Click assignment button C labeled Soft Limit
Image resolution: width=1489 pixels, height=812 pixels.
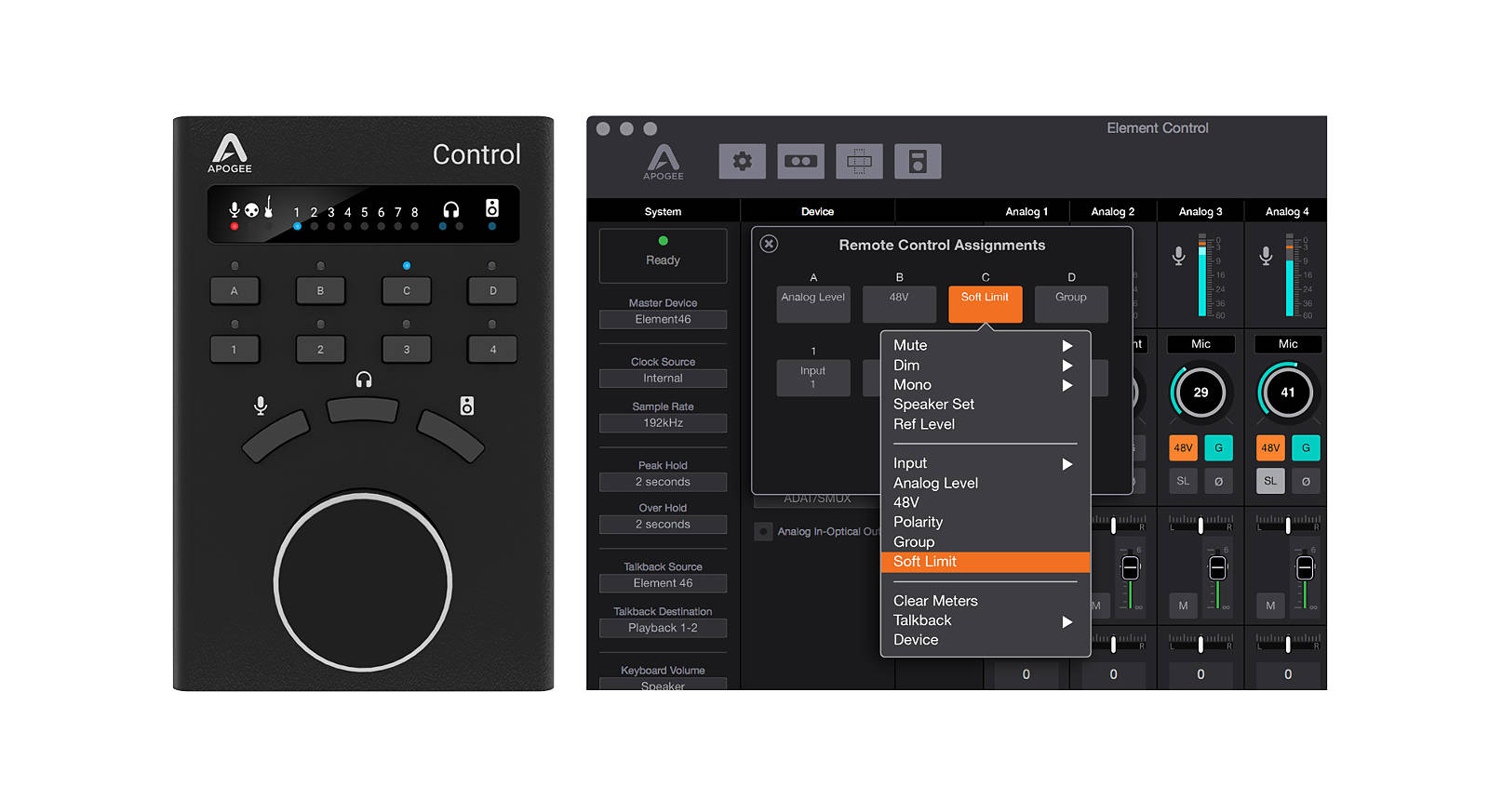[x=985, y=304]
